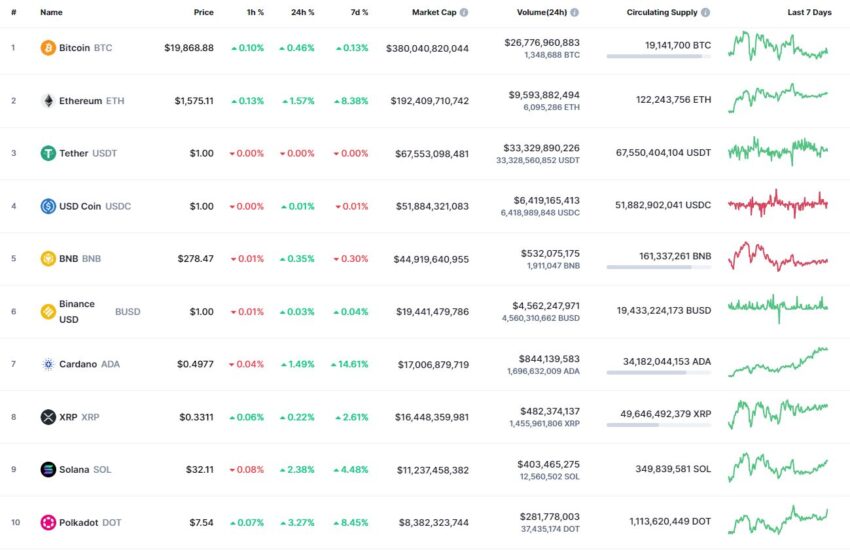Click the USD Coin blue logo icon
The image size is (850, 554).
[48, 206]
